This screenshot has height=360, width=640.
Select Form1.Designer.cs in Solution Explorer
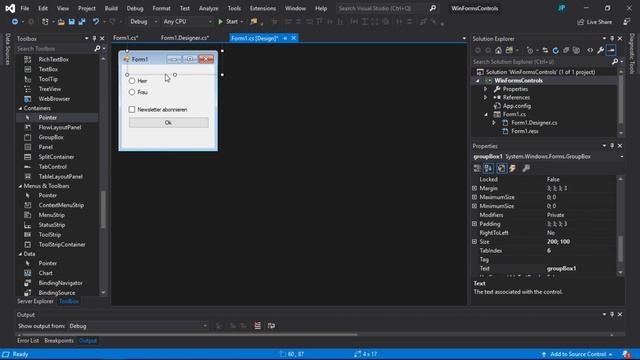(534, 122)
